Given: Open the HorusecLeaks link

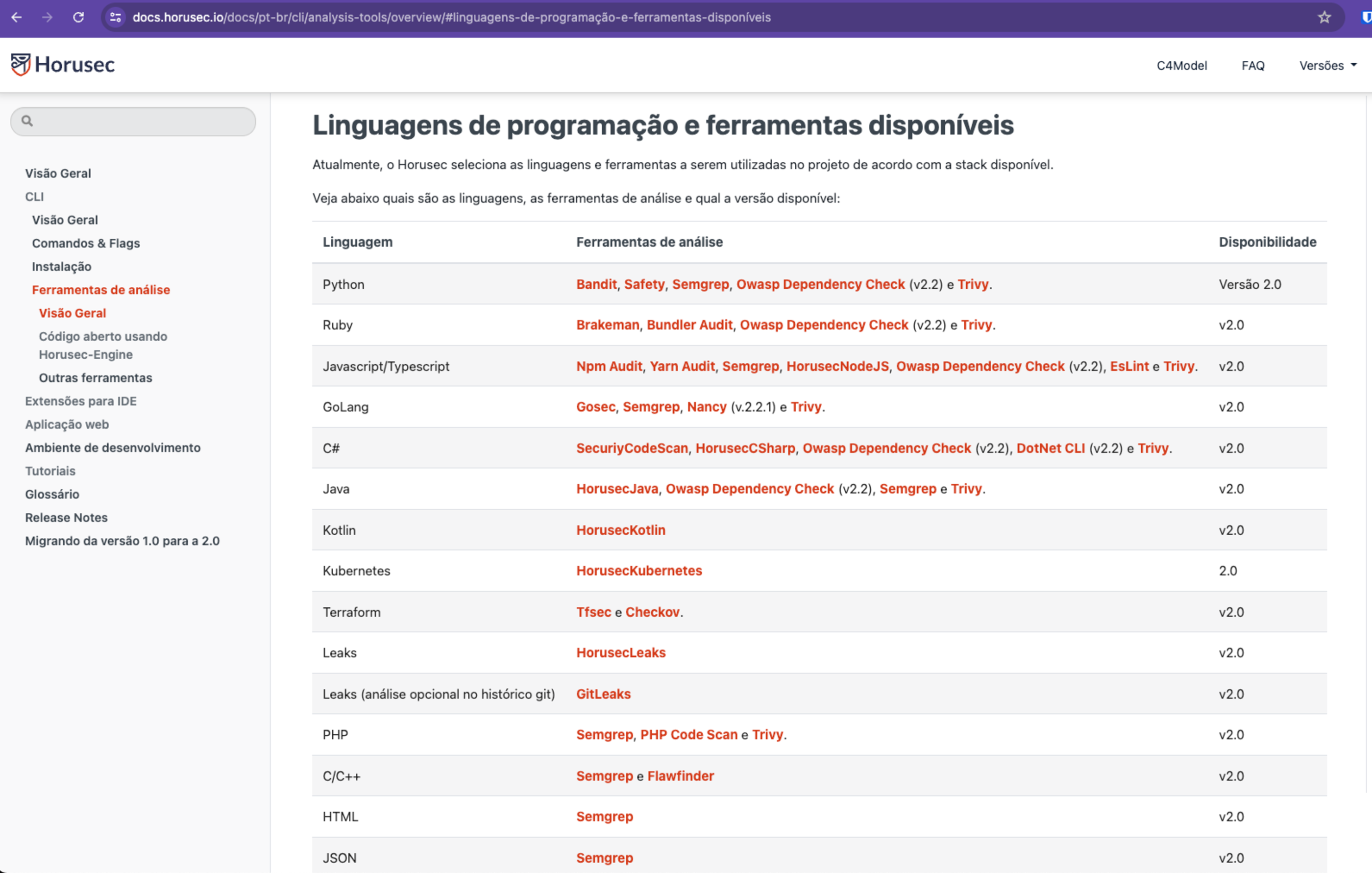Looking at the screenshot, I should 621,653.
